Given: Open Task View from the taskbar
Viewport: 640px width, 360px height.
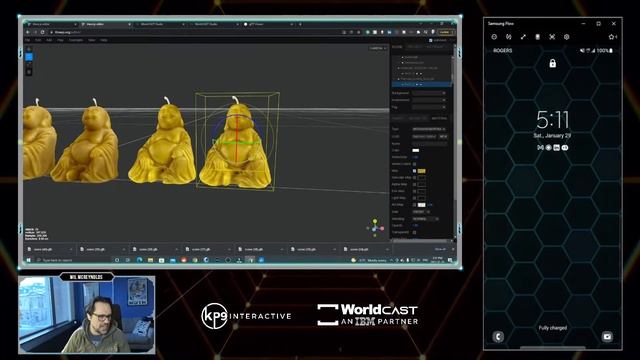Looking at the screenshot, I should coord(128,260).
